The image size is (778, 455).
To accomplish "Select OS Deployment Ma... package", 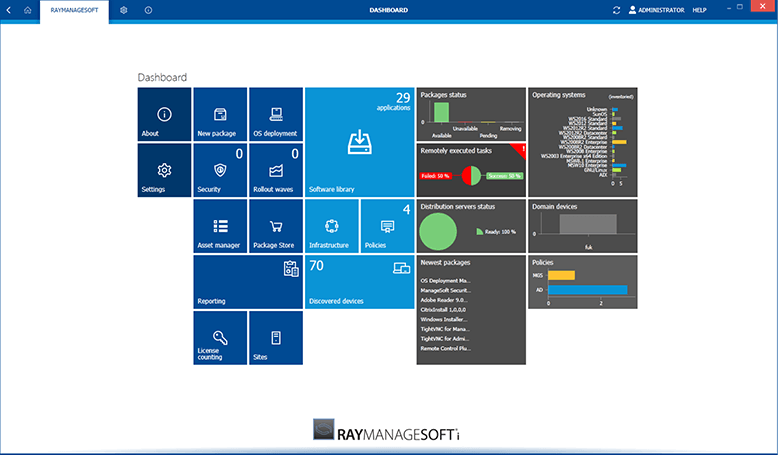I will 446,281.
